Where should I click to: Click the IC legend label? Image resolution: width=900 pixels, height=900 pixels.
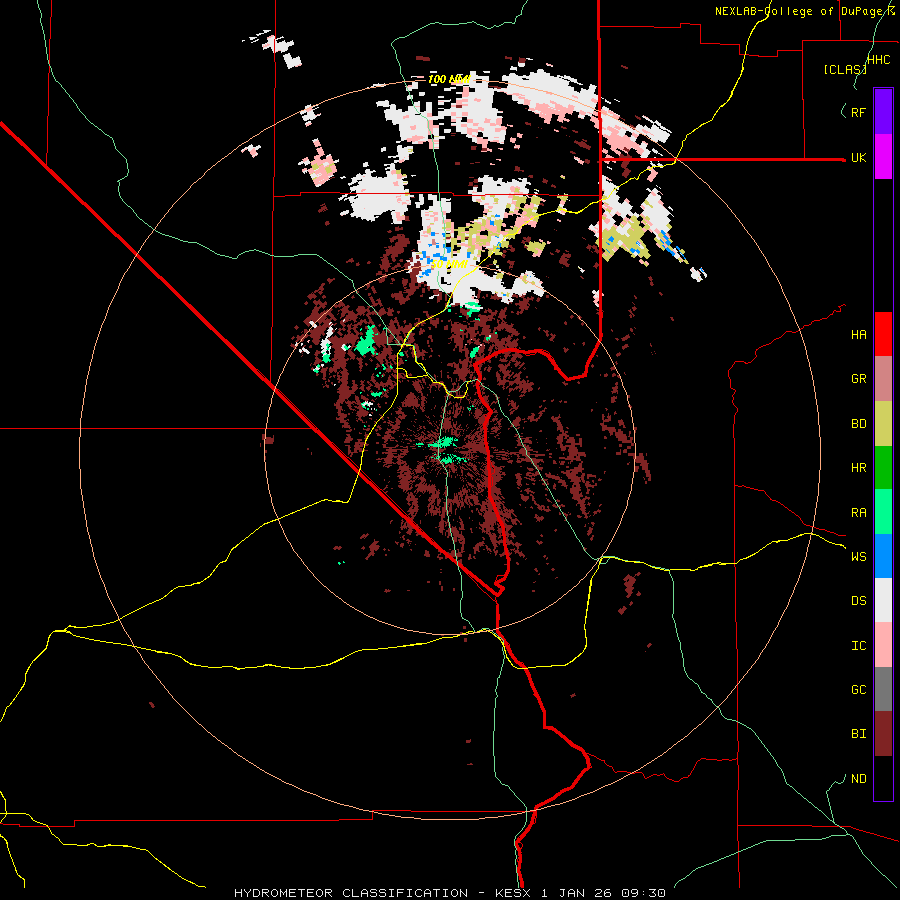pyautogui.click(x=858, y=646)
